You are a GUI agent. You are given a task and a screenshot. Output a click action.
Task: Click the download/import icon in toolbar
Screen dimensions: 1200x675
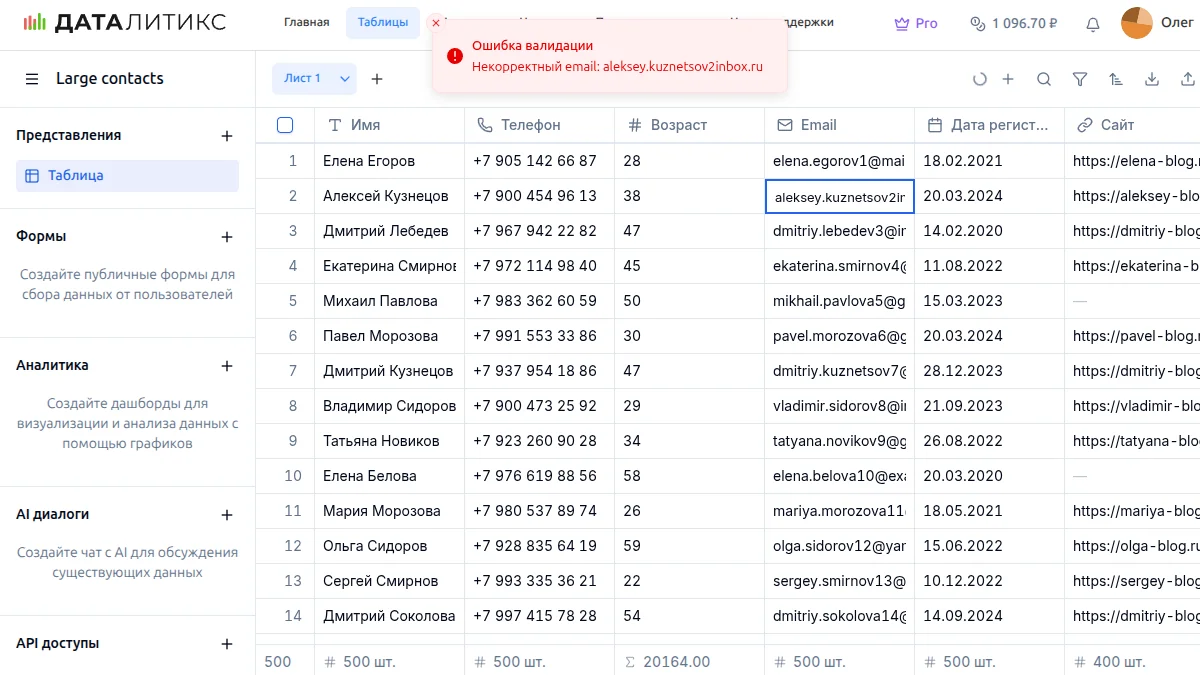click(1152, 79)
